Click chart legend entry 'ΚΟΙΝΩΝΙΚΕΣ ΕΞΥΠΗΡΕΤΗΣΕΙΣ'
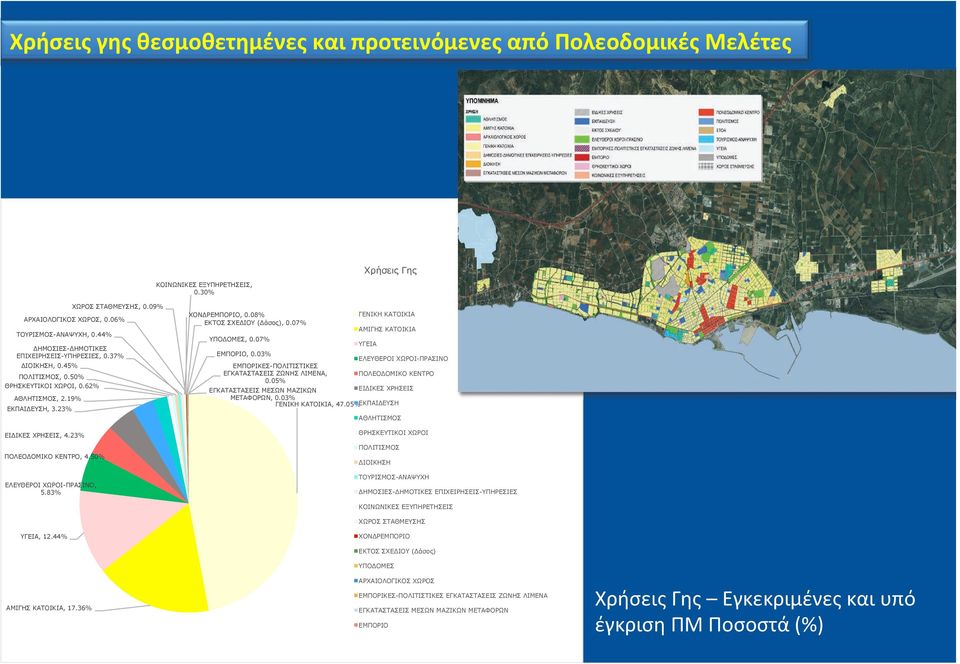 (x=403, y=507)
